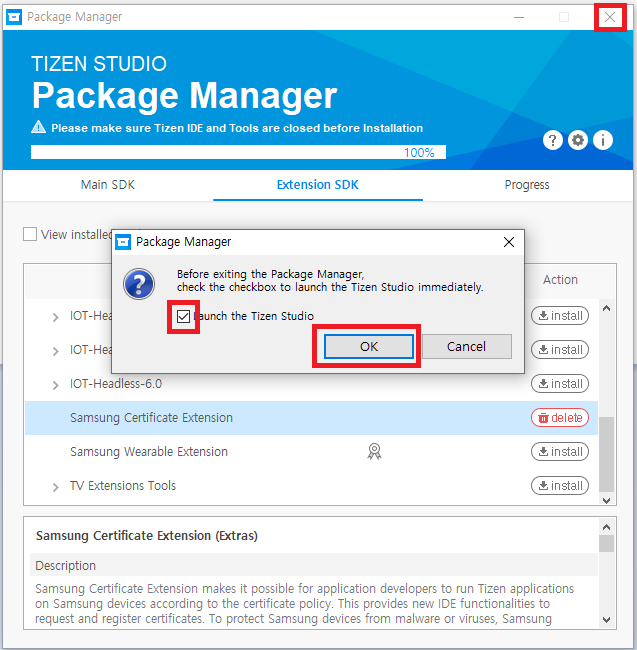The width and height of the screenshot is (637, 650).
Task: Delete the Samsung Certificate Extension
Action: click(560, 418)
